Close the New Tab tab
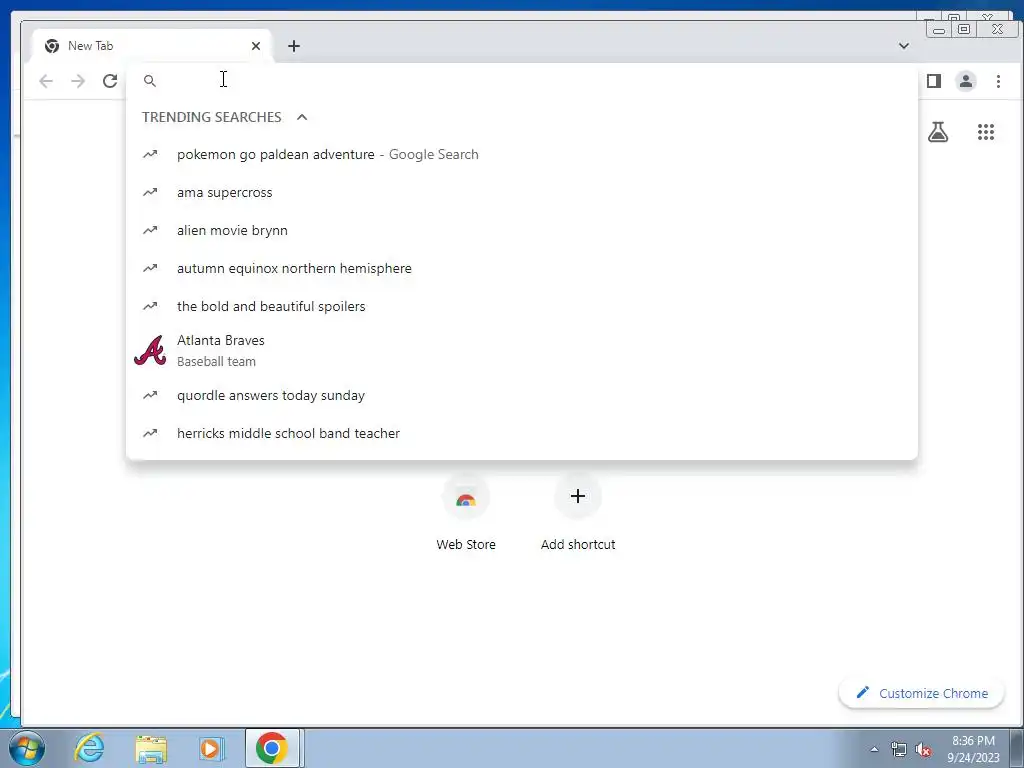 (x=256, y=46)
